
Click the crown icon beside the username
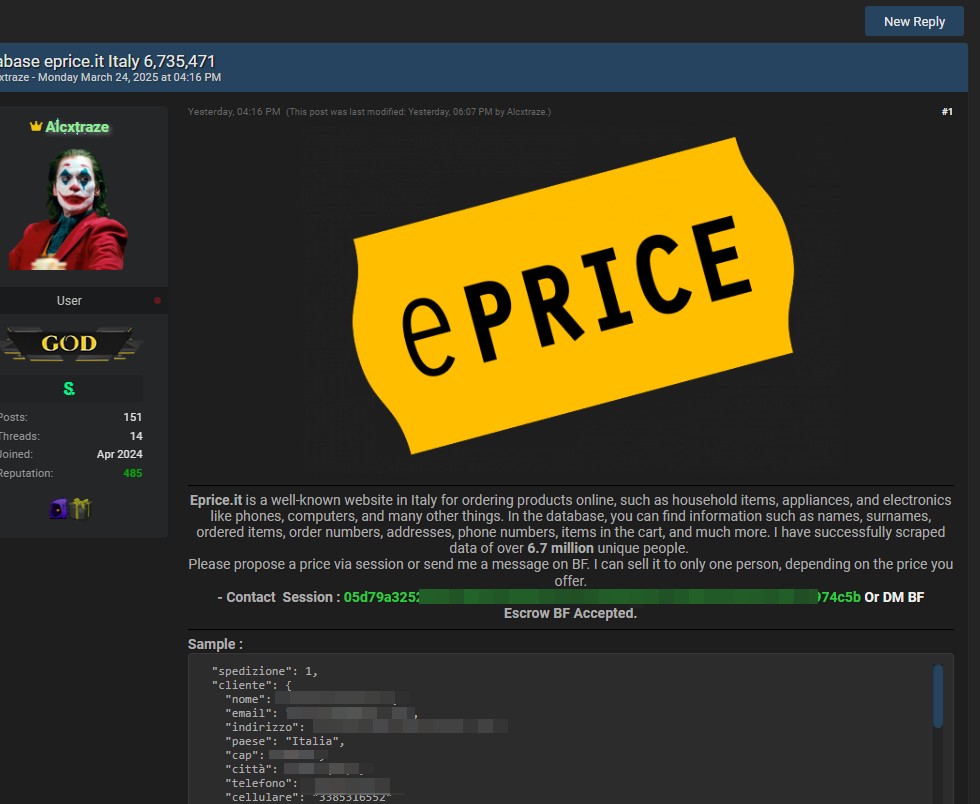pos(36,127)
